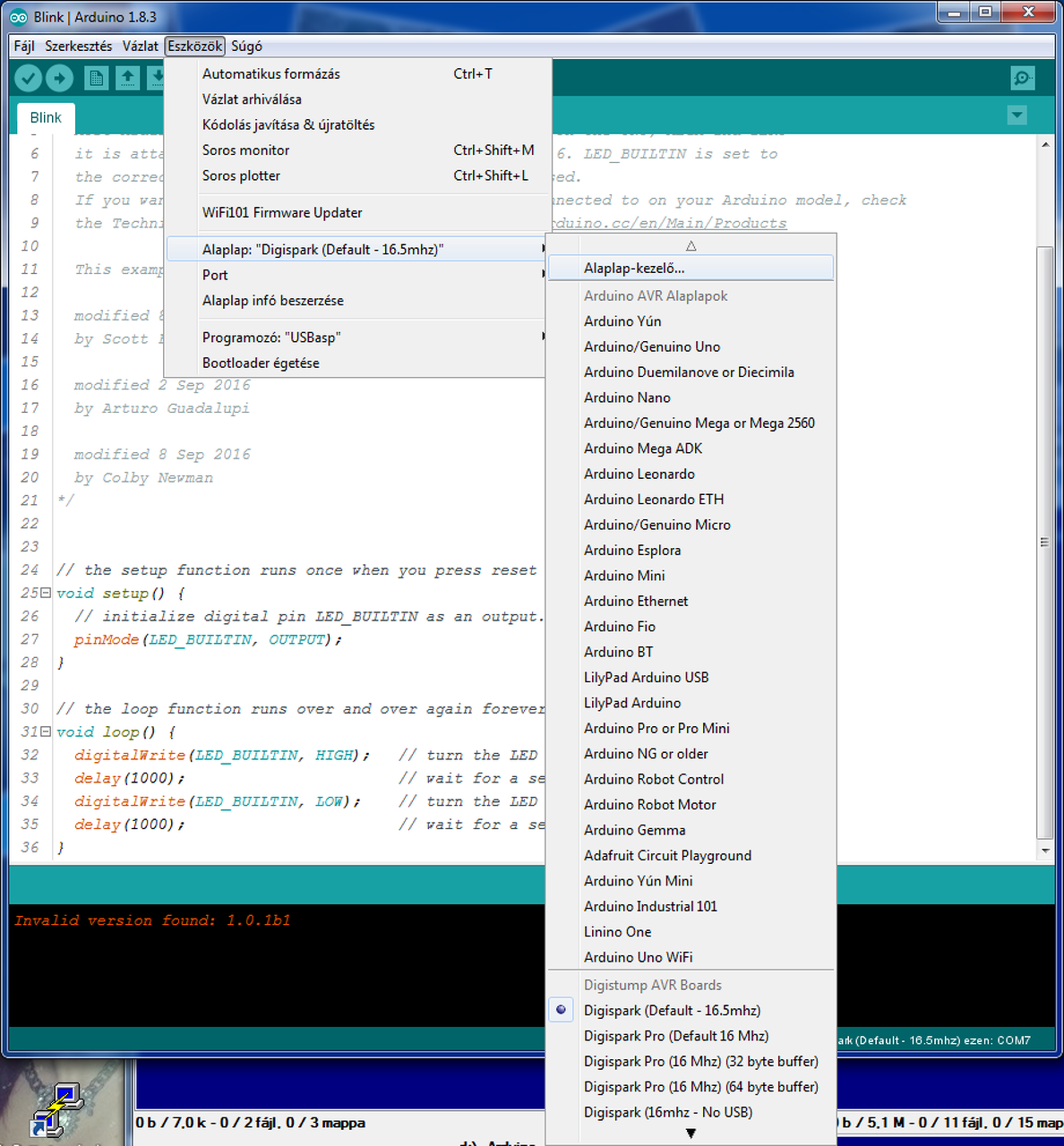Image resolution: width=1064 pixels, height=1146 pixels.
Task: Click the Arduino logo in title bar
Action: [18, 17]
